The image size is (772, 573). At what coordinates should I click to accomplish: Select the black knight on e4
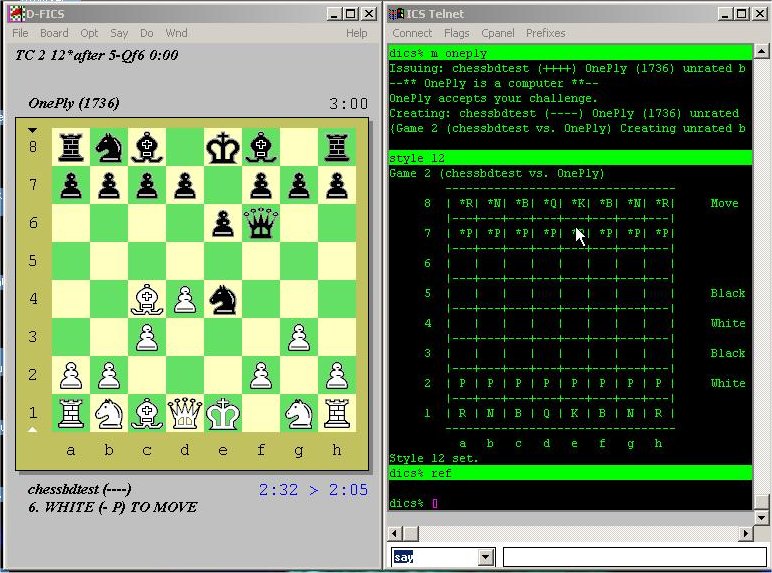[223, 299]
